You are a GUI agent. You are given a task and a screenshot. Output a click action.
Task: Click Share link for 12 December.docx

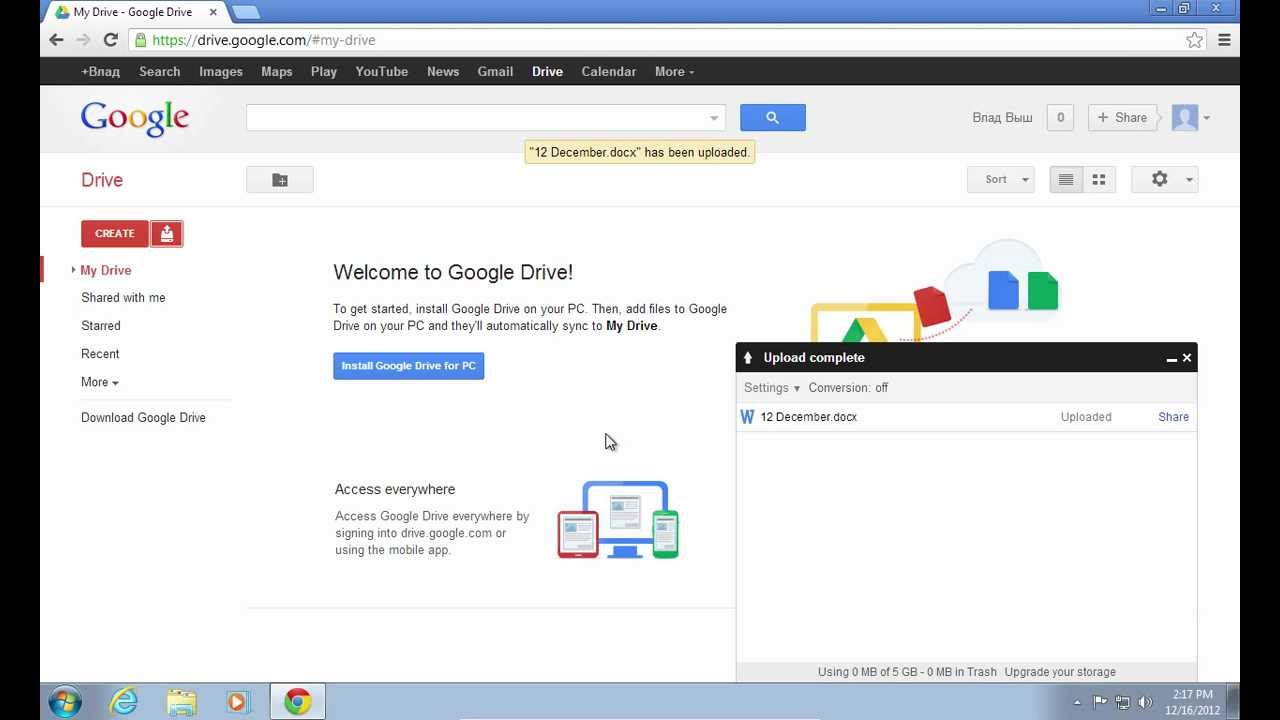1173,417
